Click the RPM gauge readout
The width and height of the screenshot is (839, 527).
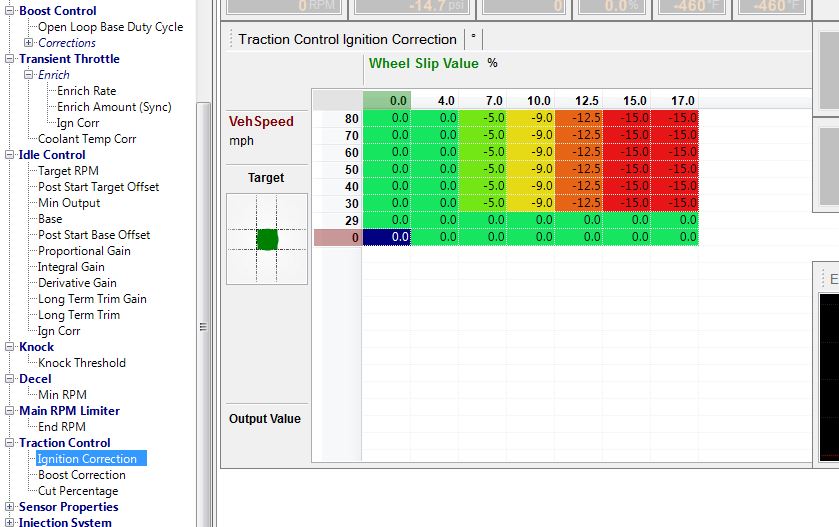click(x=286, y=7)
